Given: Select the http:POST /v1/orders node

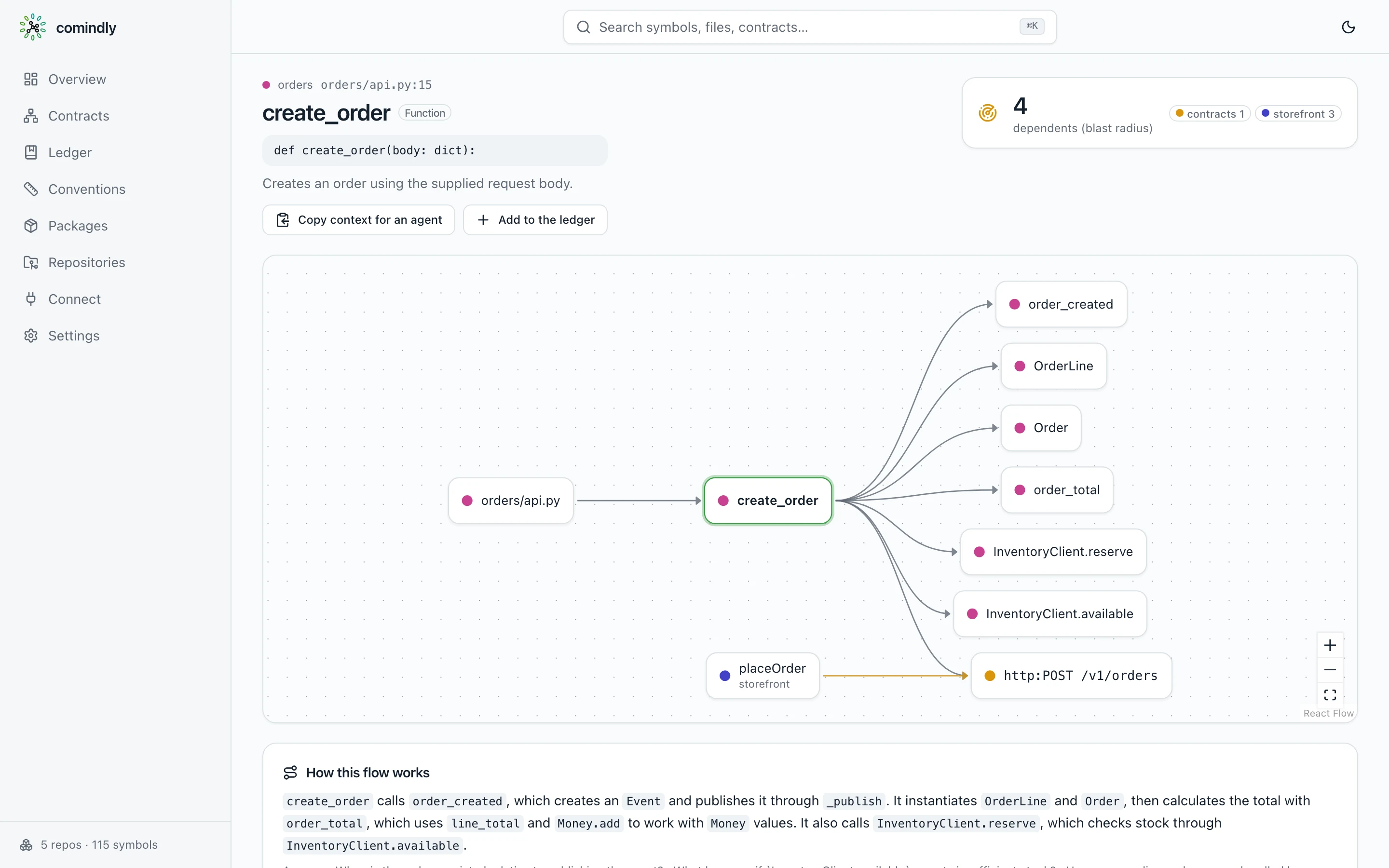Looking at the screenshot, I should (x=1072, y=676).
